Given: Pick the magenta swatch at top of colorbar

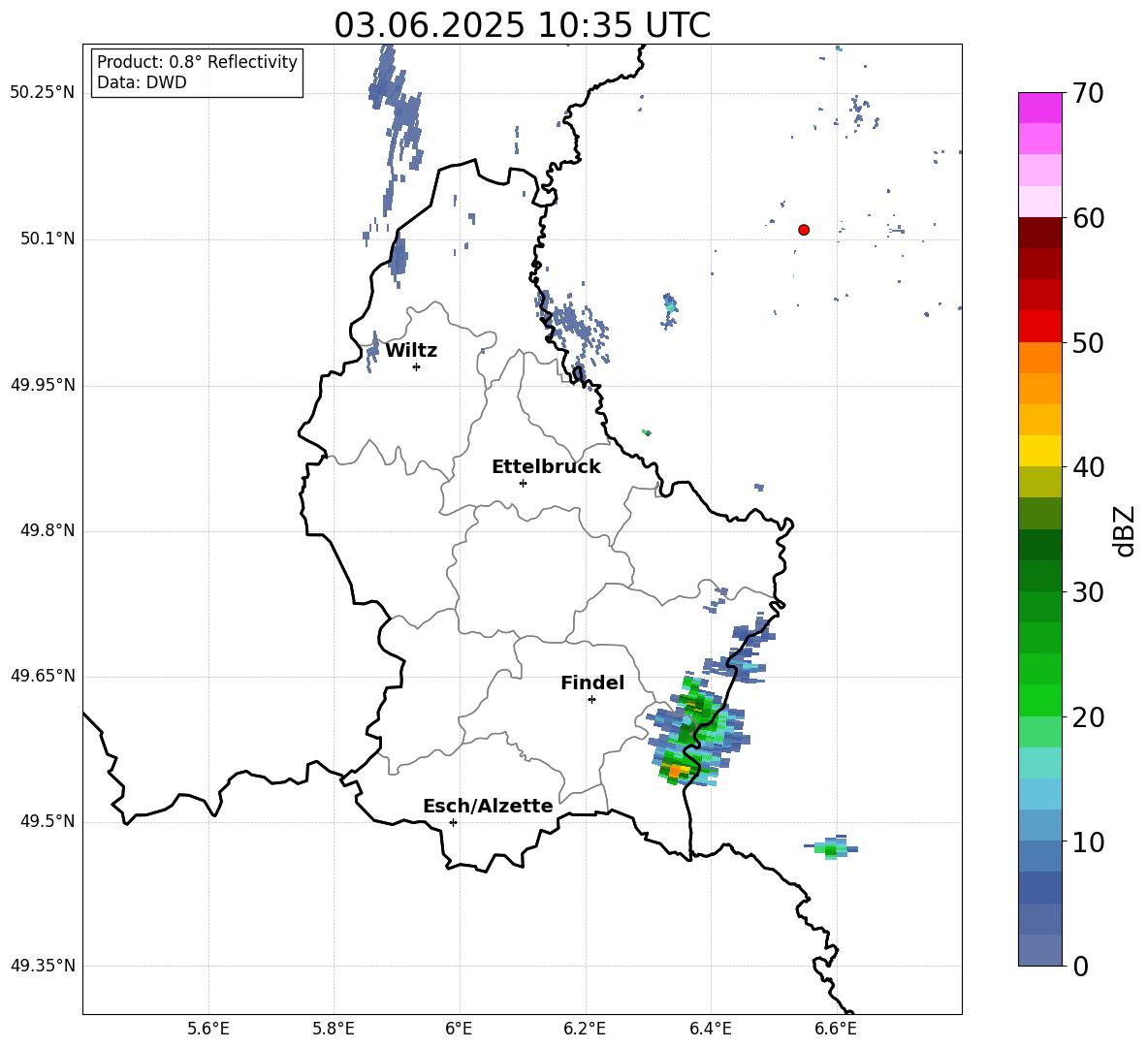Looking at the screenshot, I should point(1040,109).
